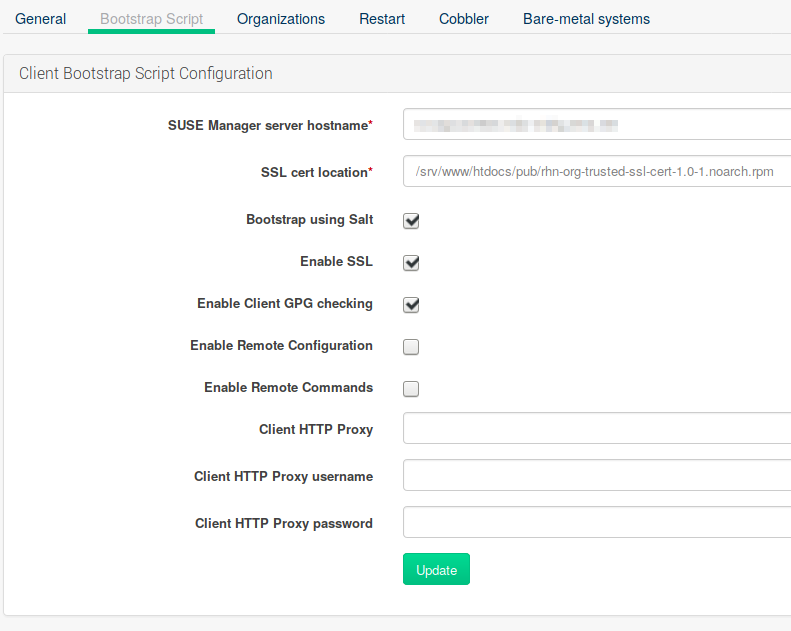Enable the Remote Configuration checkbox
This screenshot has width=791, height=631.
point(411,347)
